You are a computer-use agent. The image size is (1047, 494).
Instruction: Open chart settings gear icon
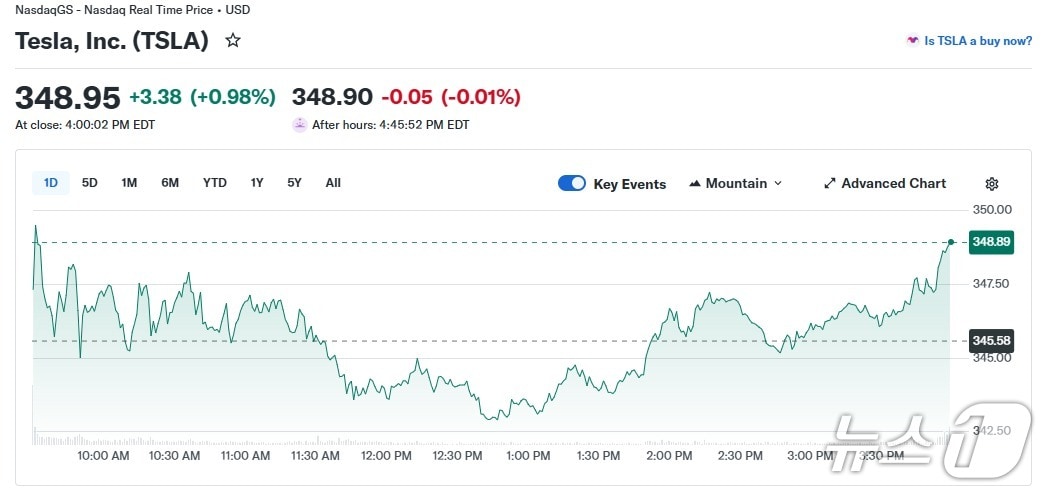[992, 184]
